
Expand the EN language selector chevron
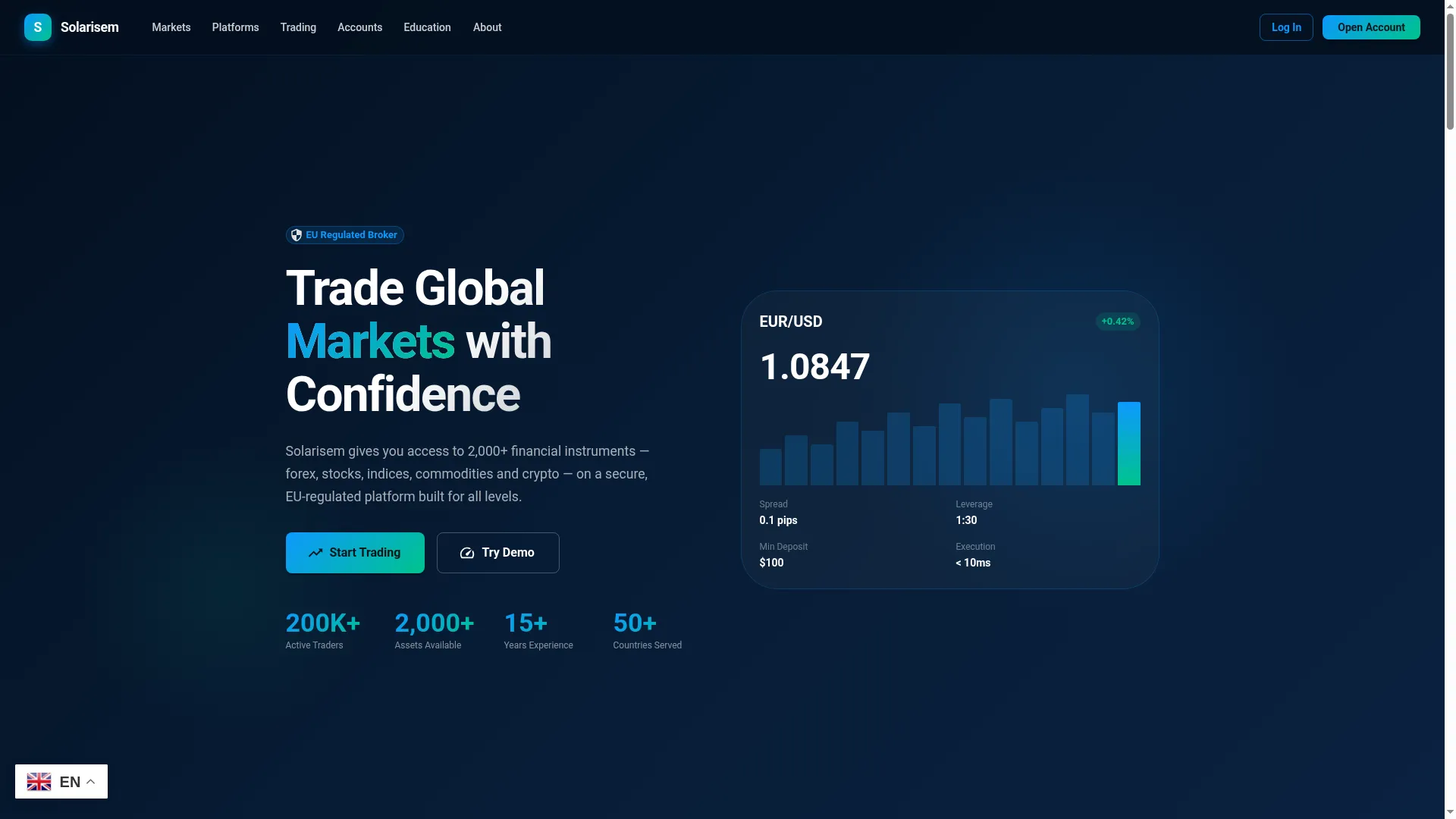point(91,782)
